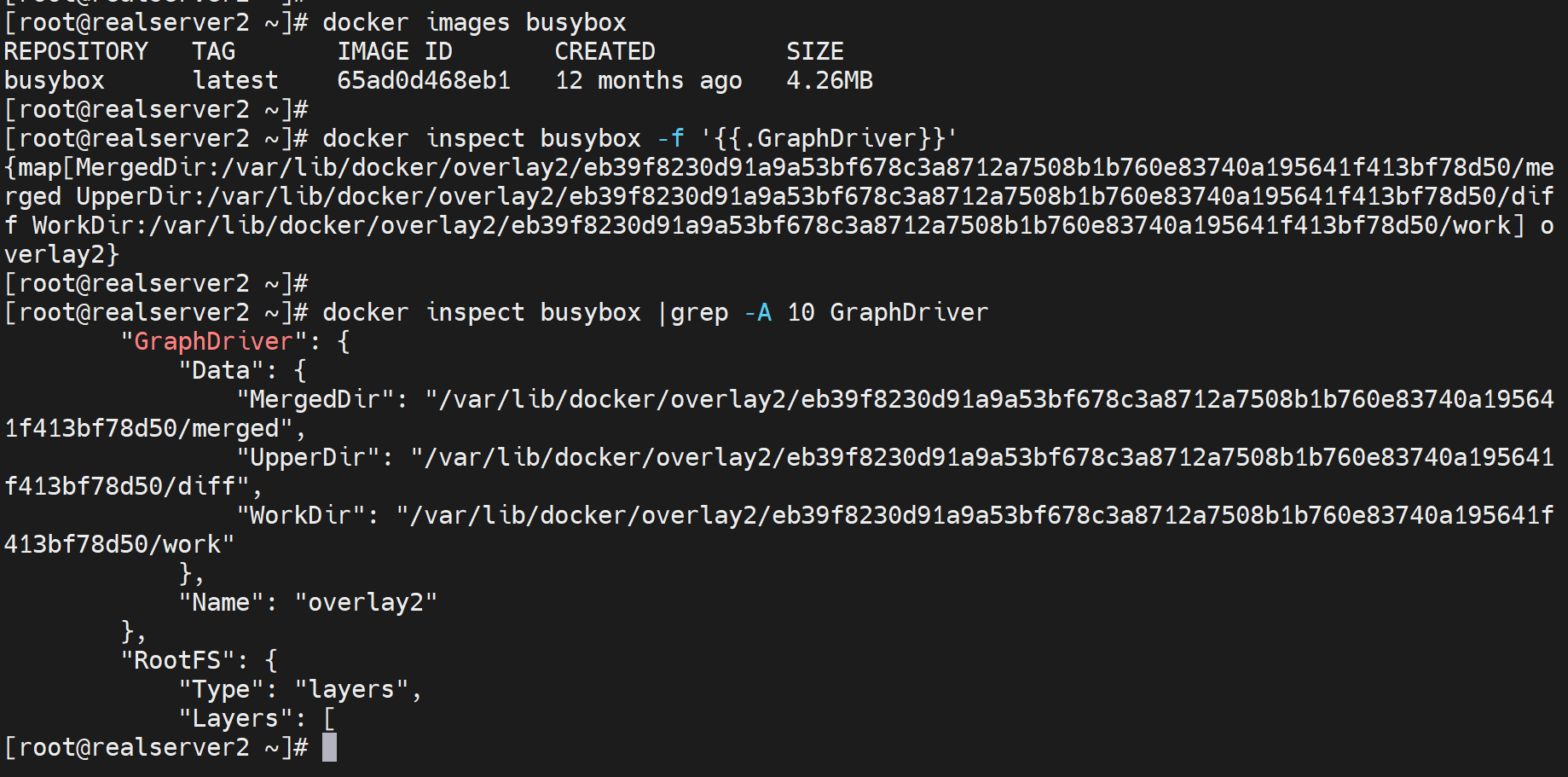Click the 4.26MB size value

tap(829, 81)
